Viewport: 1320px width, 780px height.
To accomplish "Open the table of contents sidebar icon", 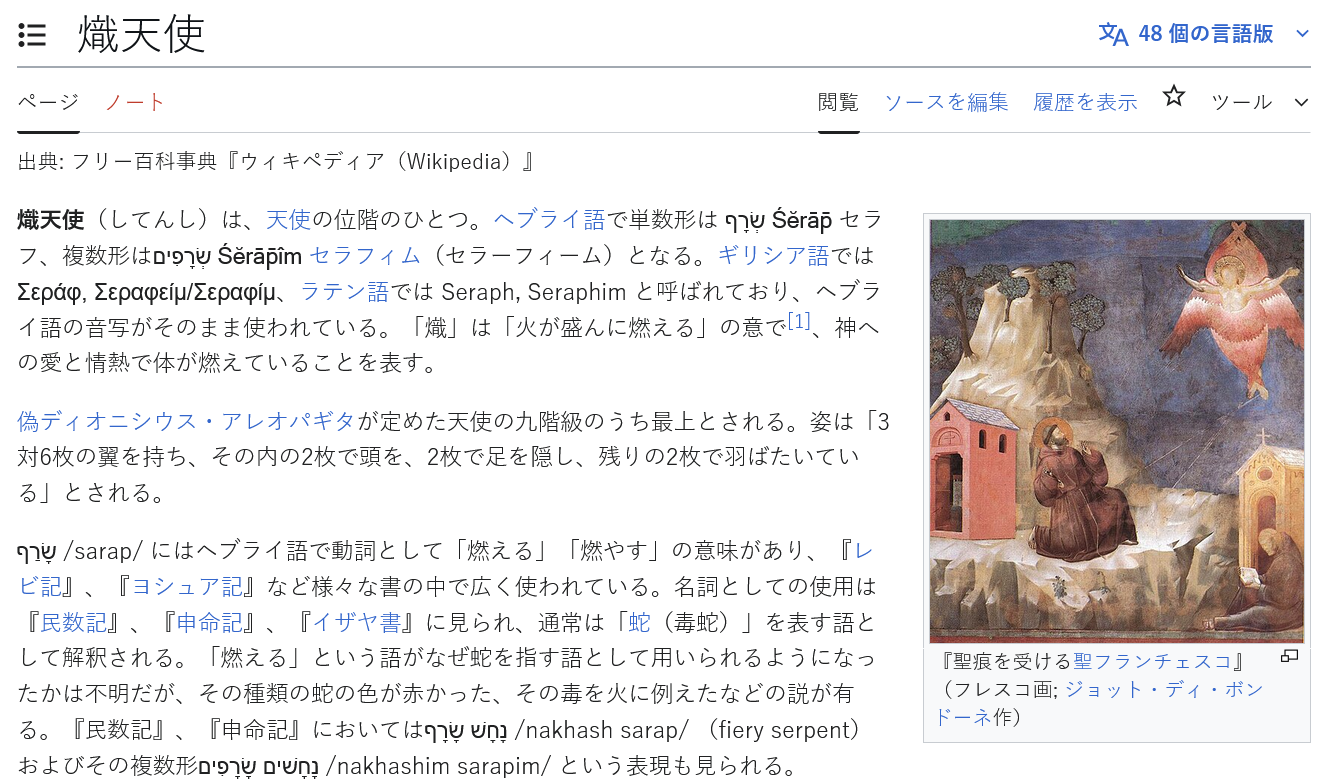I will pos(33,36).
